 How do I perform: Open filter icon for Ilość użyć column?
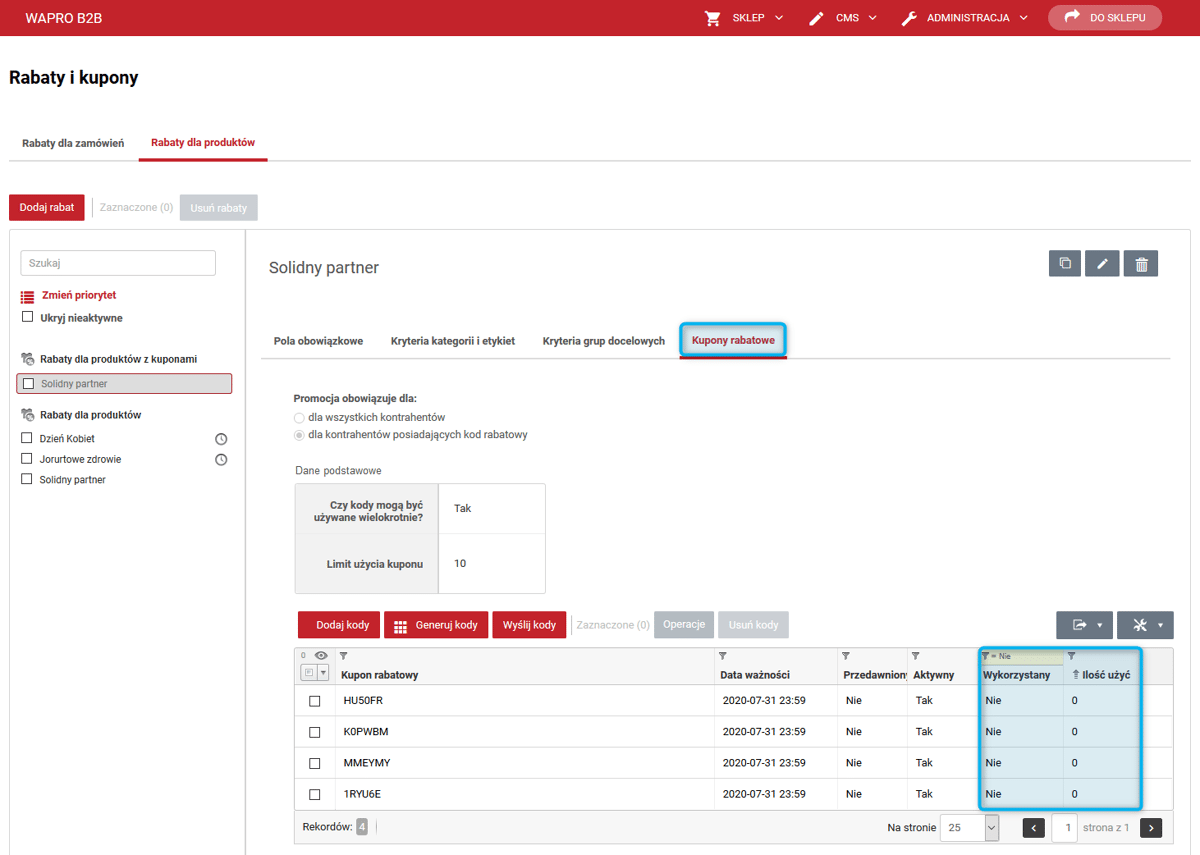tap(1071, 656)
